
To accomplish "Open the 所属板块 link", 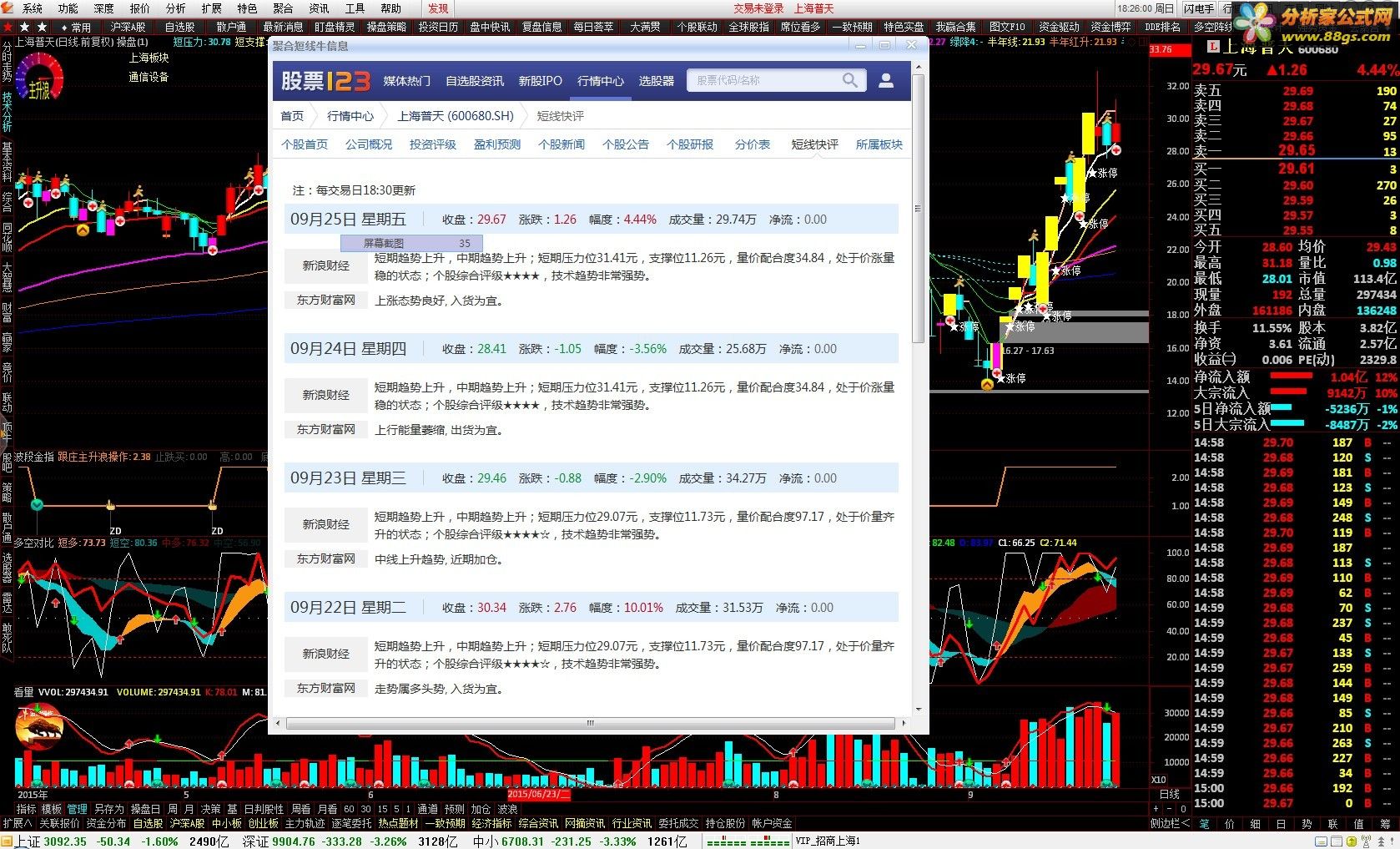I will (879, 144).
